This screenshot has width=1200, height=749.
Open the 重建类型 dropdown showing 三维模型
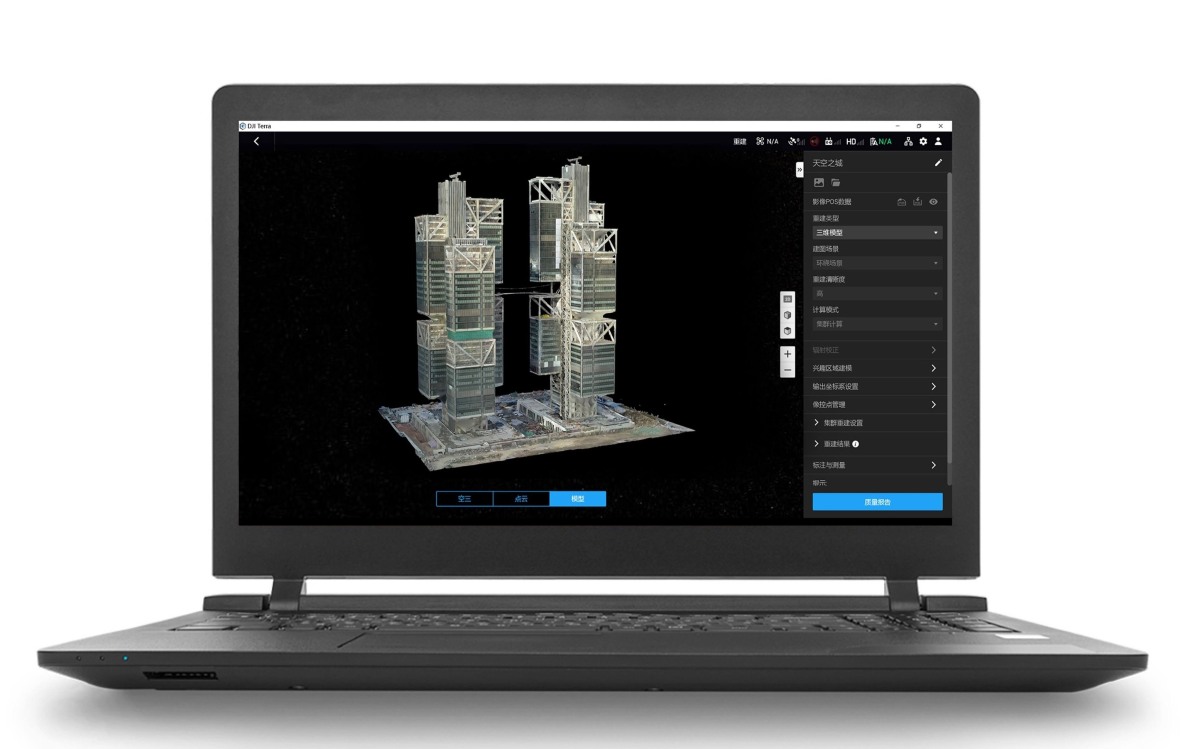click(x=875, y=232)
